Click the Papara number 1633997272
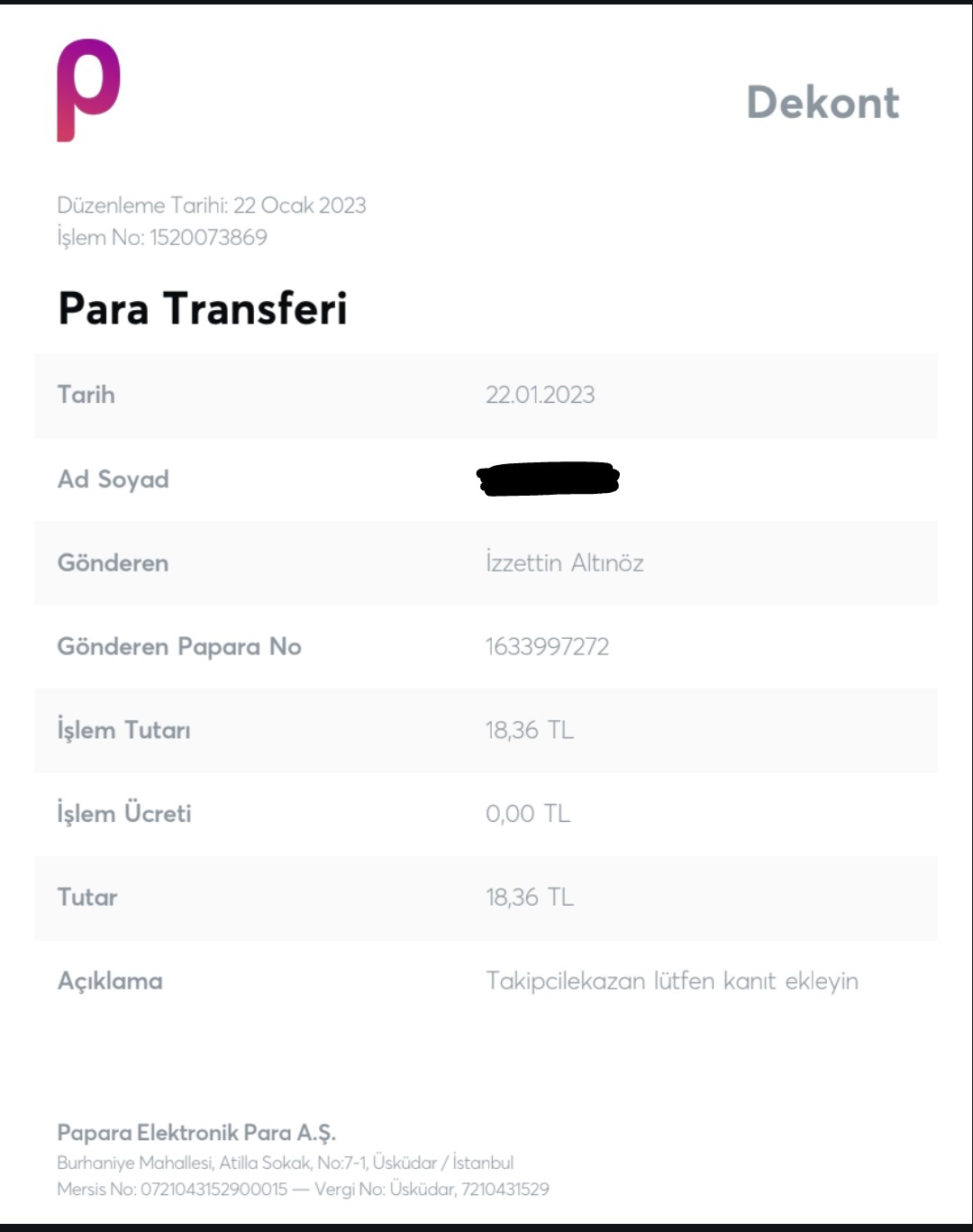This screenshot has width=973, height=1232. 547,647
